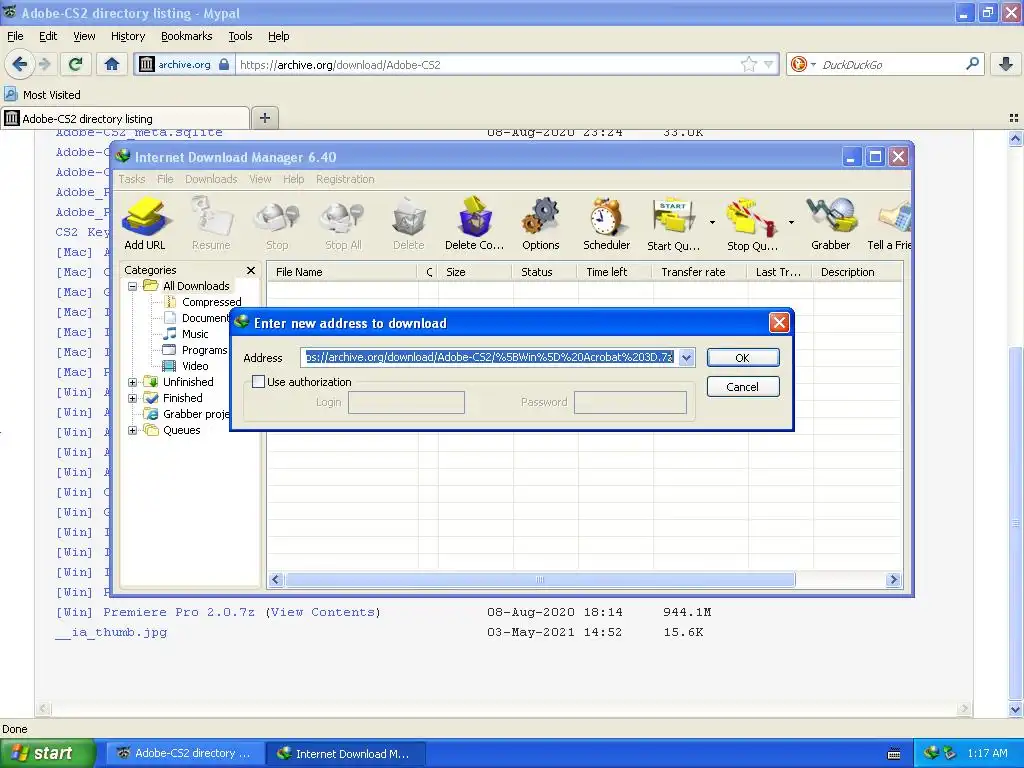Open the browser History menu

pyautogui.click(x=128, y=36)
